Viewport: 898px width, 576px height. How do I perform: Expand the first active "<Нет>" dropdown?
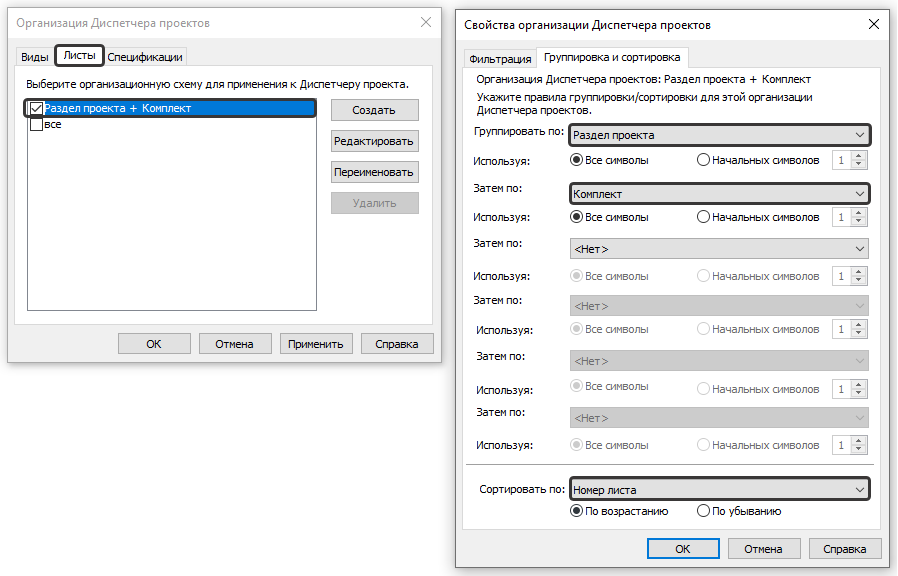[x=718, y=248]
